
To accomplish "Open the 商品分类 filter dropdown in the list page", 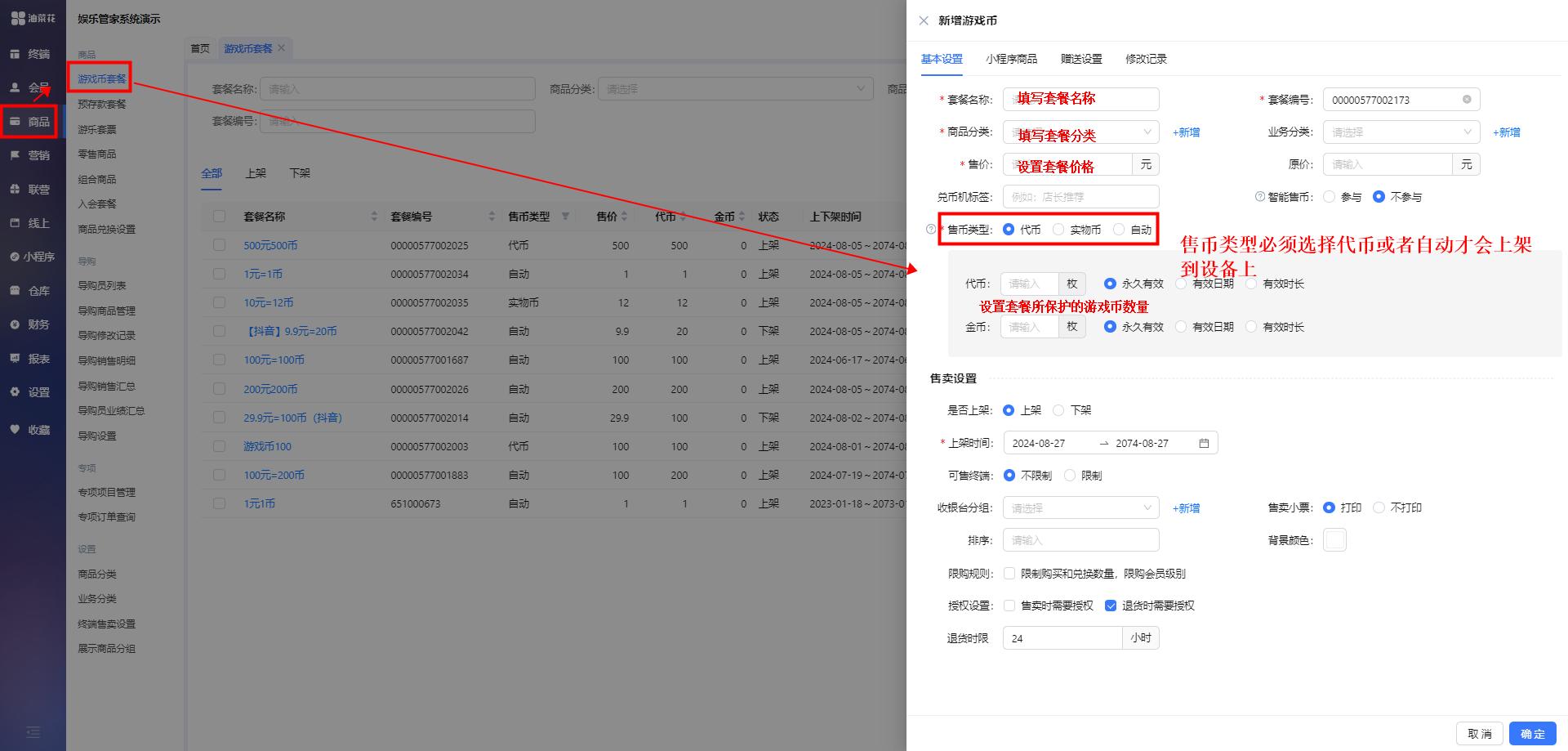I will coord(736,89).
